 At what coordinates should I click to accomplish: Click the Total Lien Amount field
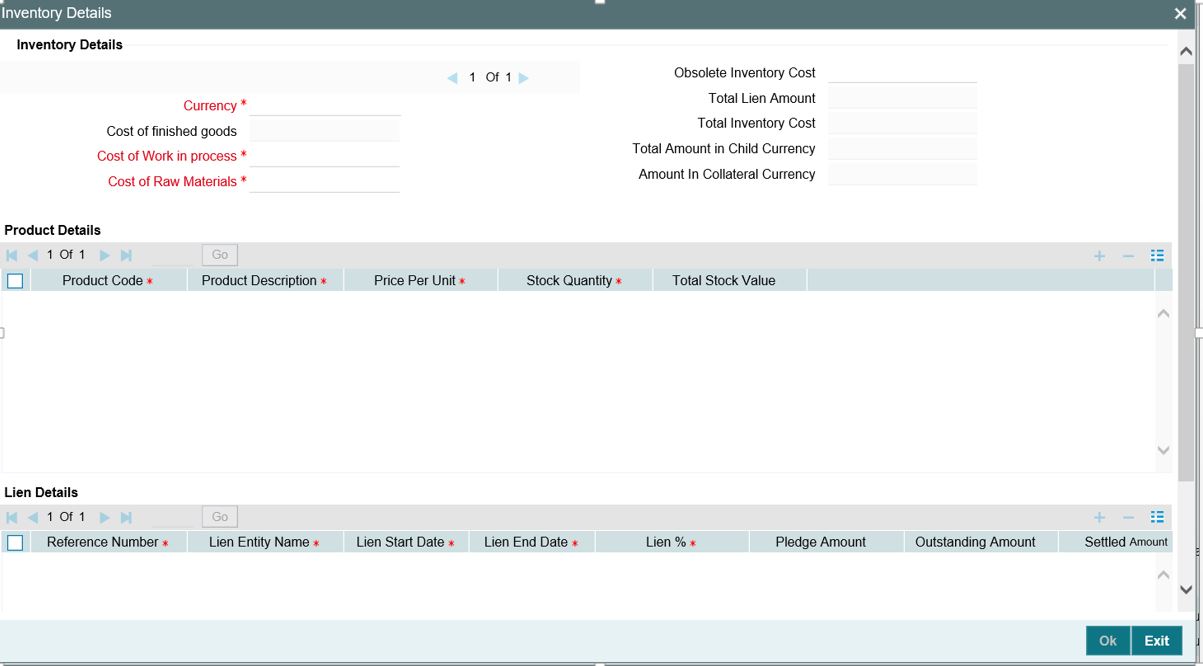pos(903,98)
